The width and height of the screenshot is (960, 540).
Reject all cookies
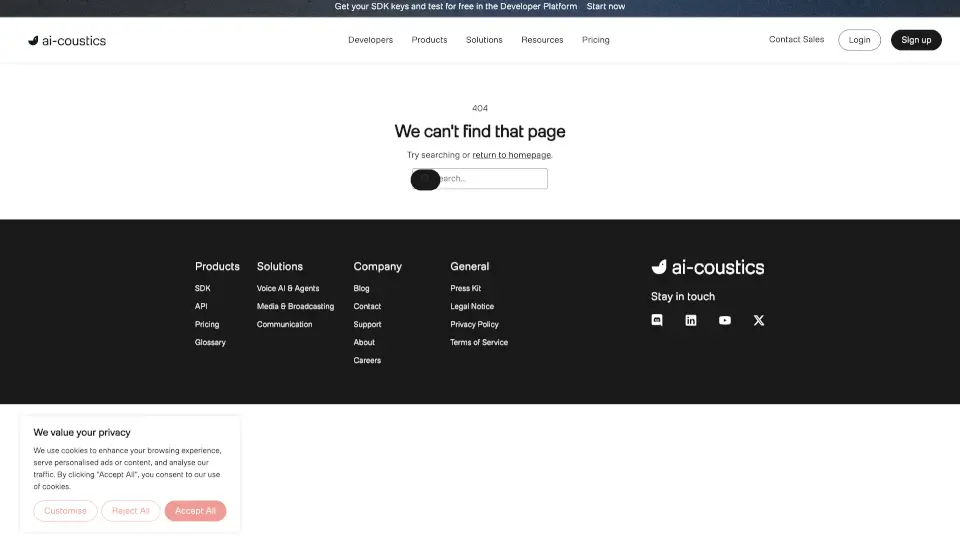point(131,511)
